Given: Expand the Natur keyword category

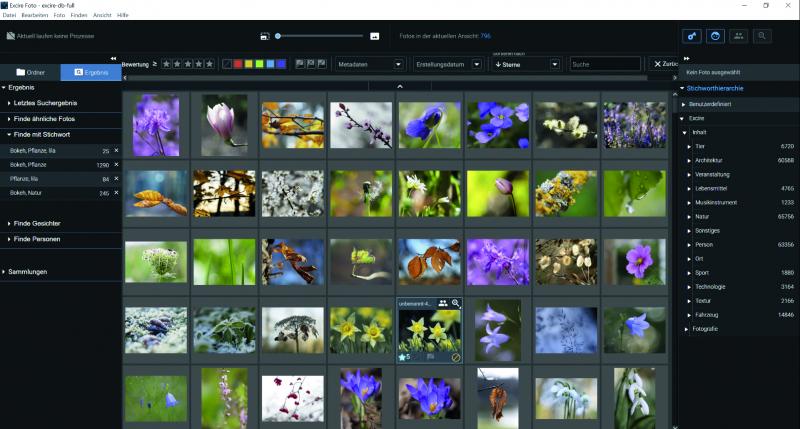Looking at the screenshot, I should point(689,216).
